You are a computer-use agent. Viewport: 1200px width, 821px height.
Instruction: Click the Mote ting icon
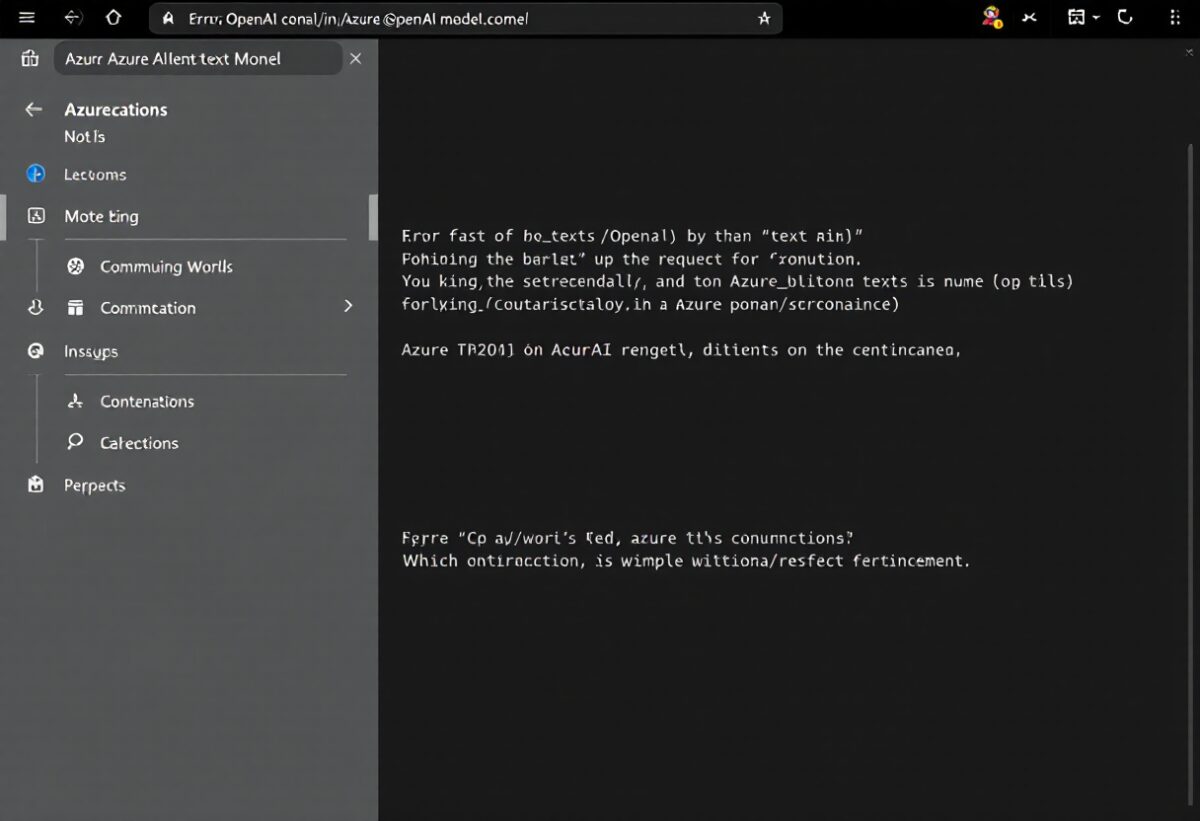(36, 216)
